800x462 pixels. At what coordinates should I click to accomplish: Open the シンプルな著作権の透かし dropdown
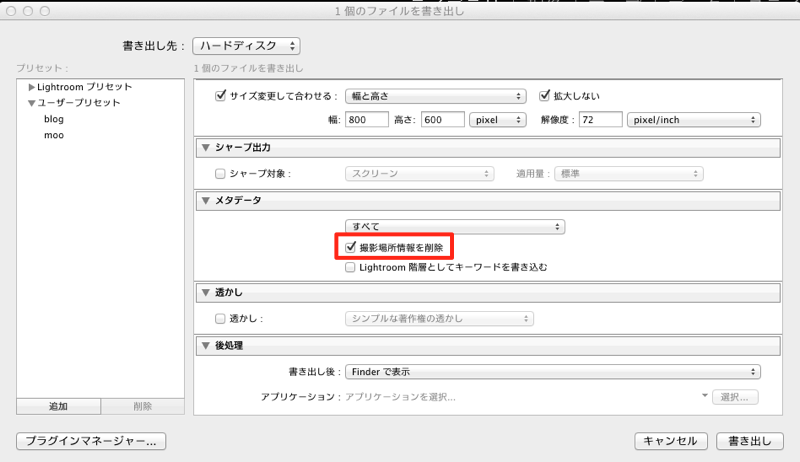click(439, 319)
